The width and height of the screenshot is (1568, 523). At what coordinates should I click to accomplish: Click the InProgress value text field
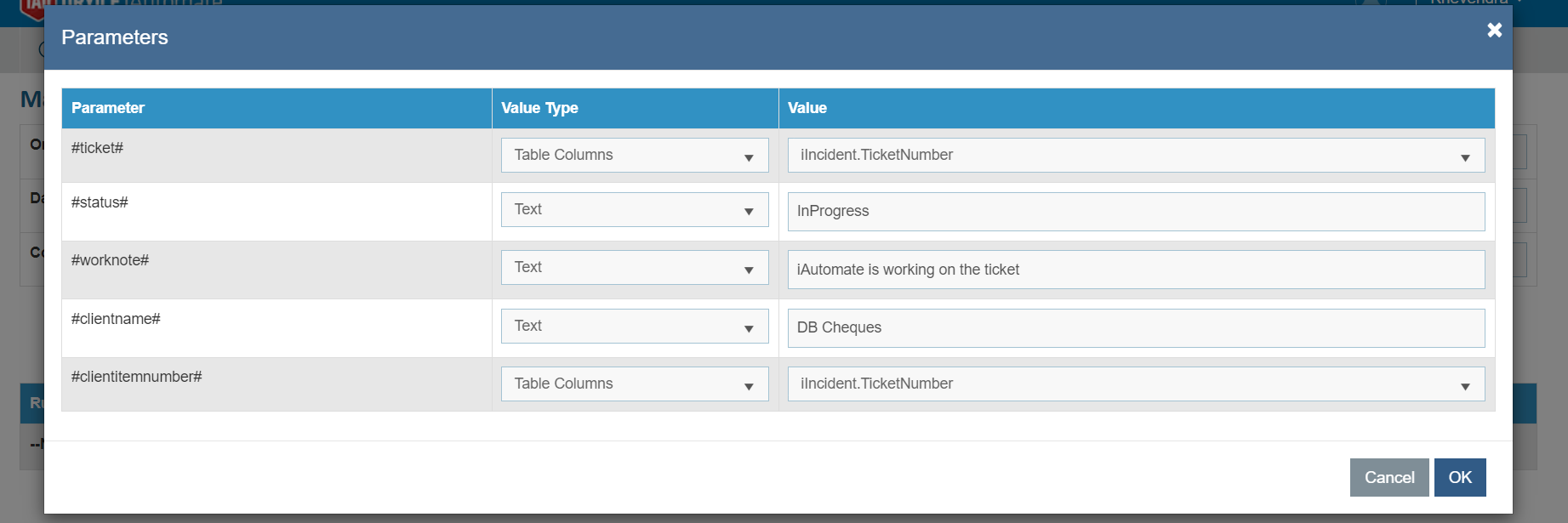point(1135,212)
